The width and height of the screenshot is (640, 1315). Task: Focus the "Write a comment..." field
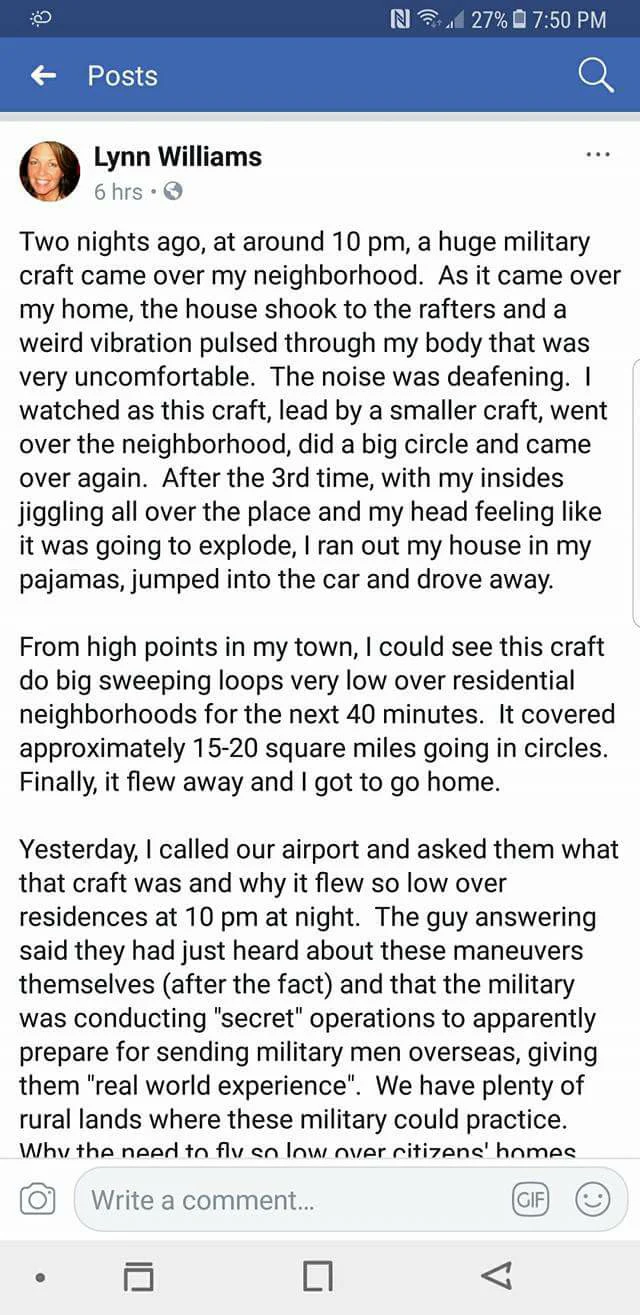290,1199
